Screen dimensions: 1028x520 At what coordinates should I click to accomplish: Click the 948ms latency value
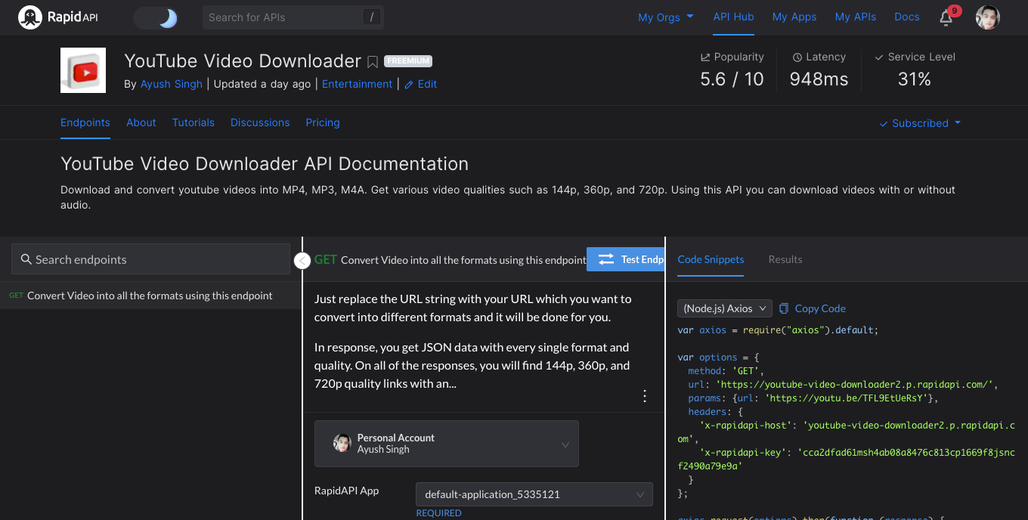tap(819, 79)
